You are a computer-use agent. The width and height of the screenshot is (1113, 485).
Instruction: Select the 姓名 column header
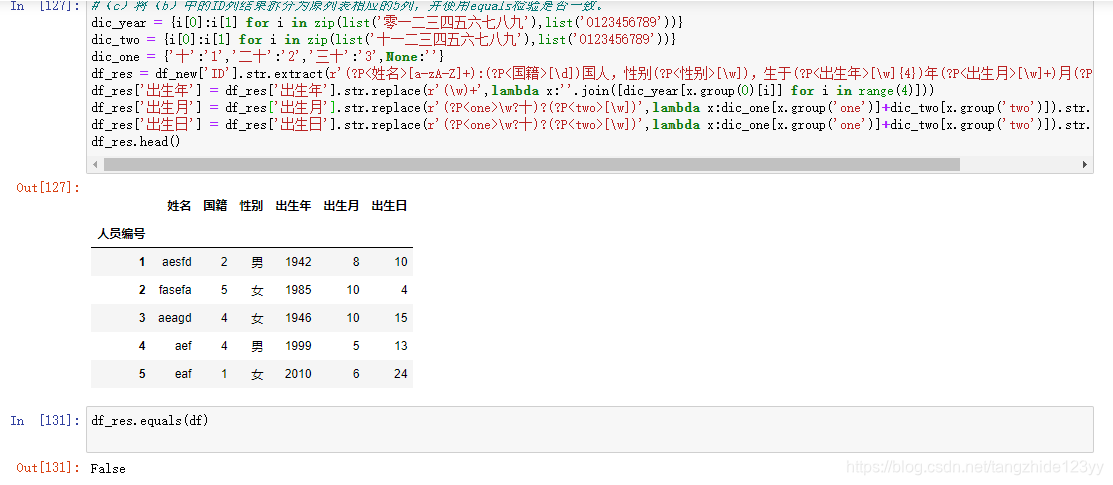pos(179,206)
